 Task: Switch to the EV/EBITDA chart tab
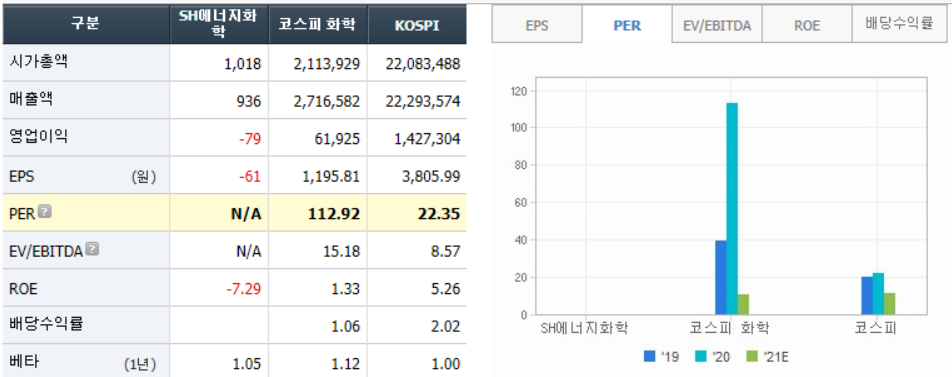point(717,25)
